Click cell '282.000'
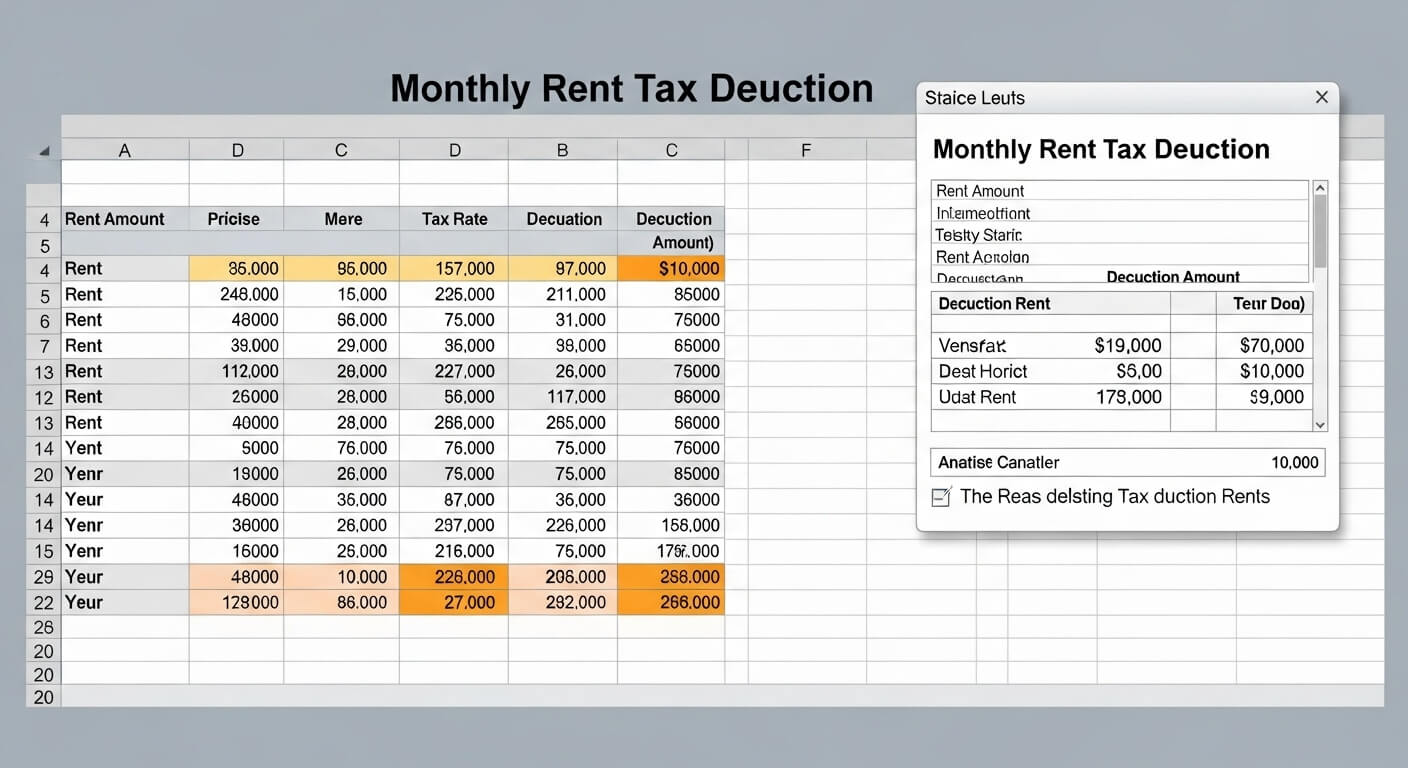The image size is (1408, 768). point(562,602)
